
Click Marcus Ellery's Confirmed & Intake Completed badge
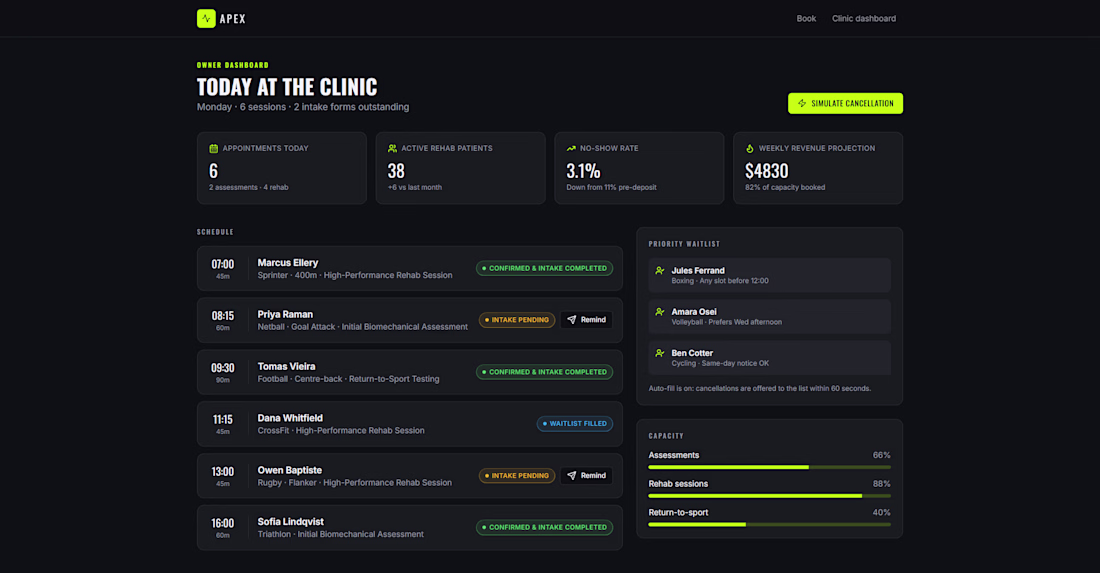[544, 269]
